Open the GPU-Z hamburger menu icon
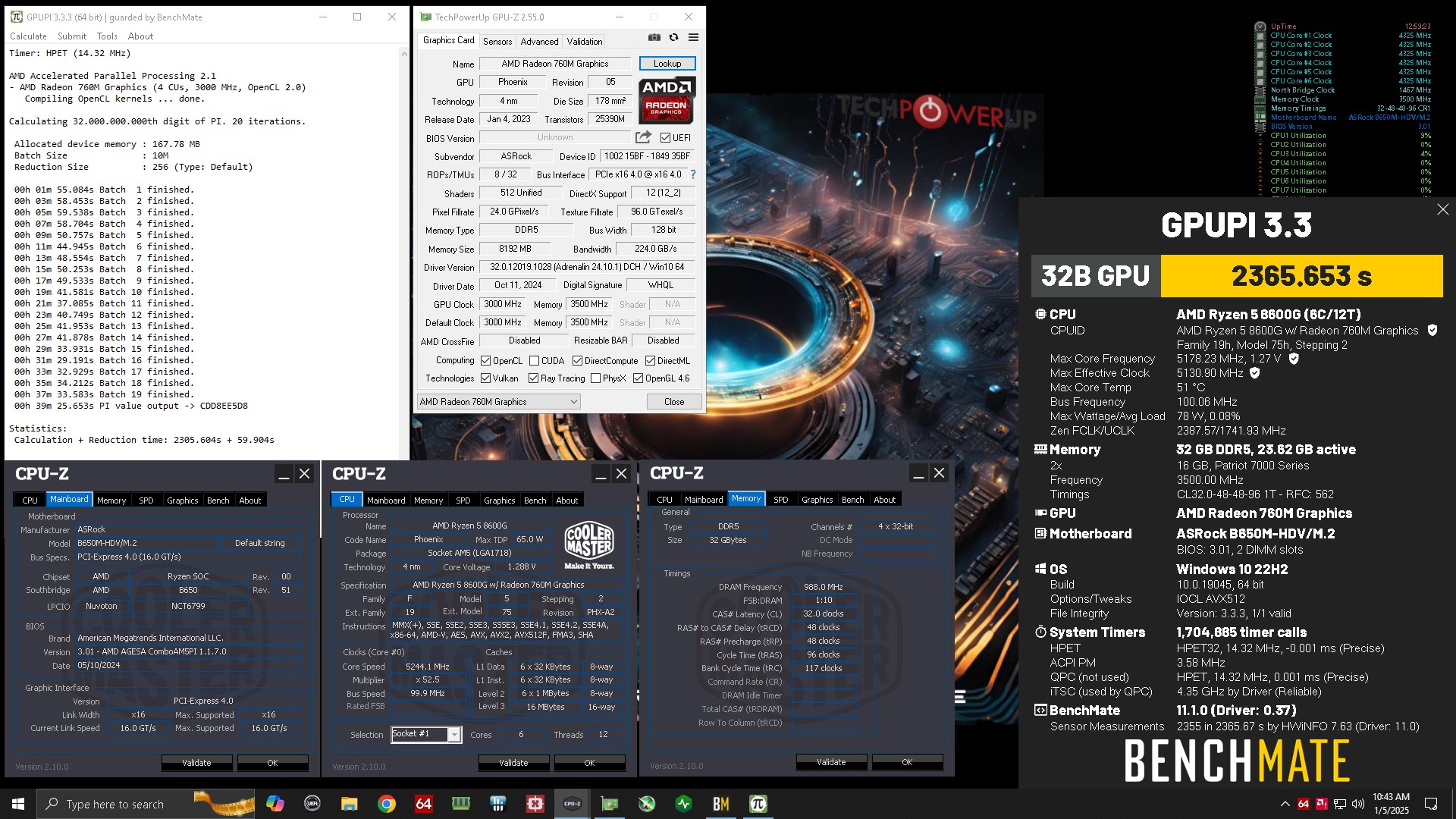The width and height of the screenshot is (1456, 819). tap(693, 37)
